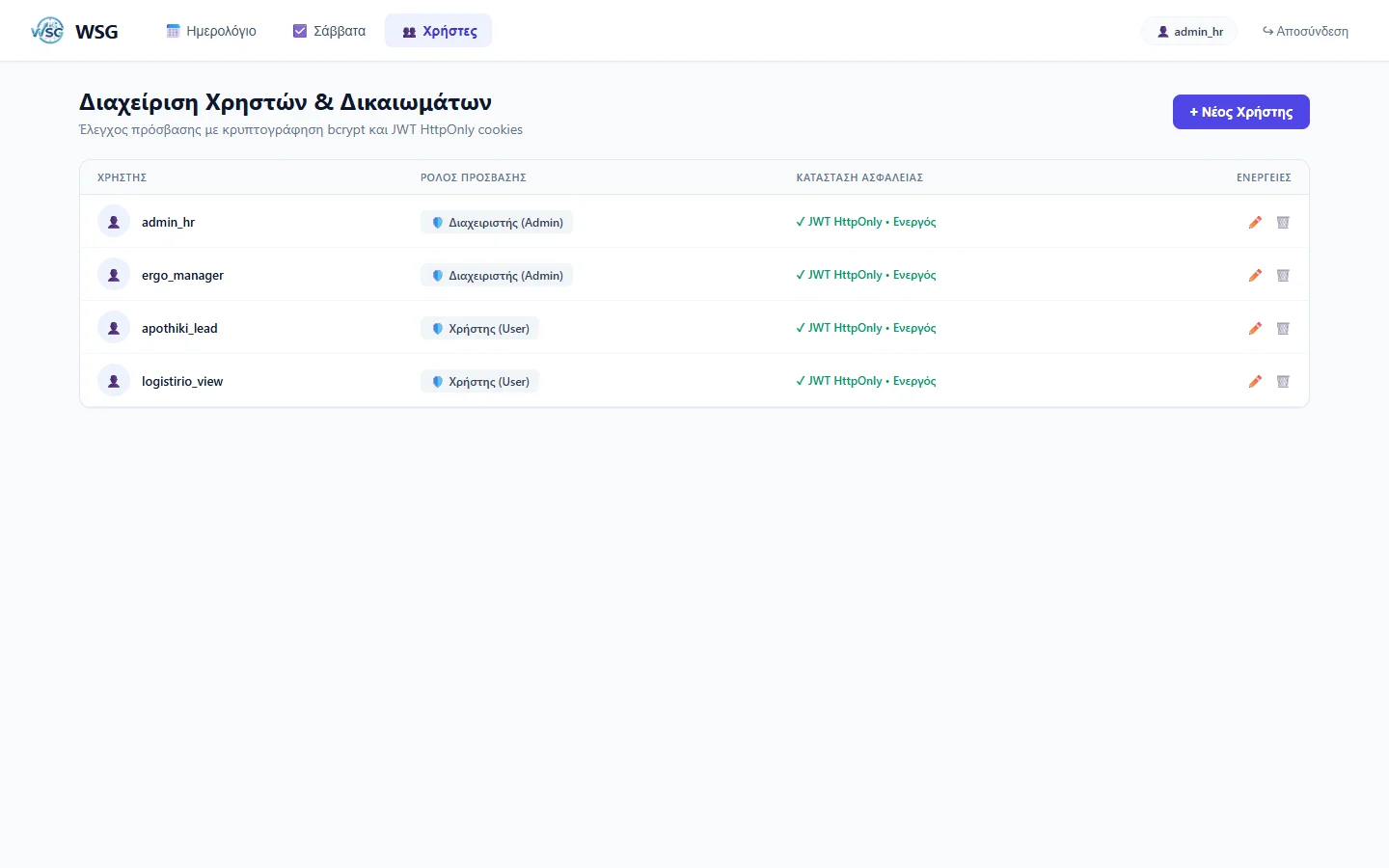Click the JWT HttpOnly status for apothiki_lead

click(x=866, y=328)
